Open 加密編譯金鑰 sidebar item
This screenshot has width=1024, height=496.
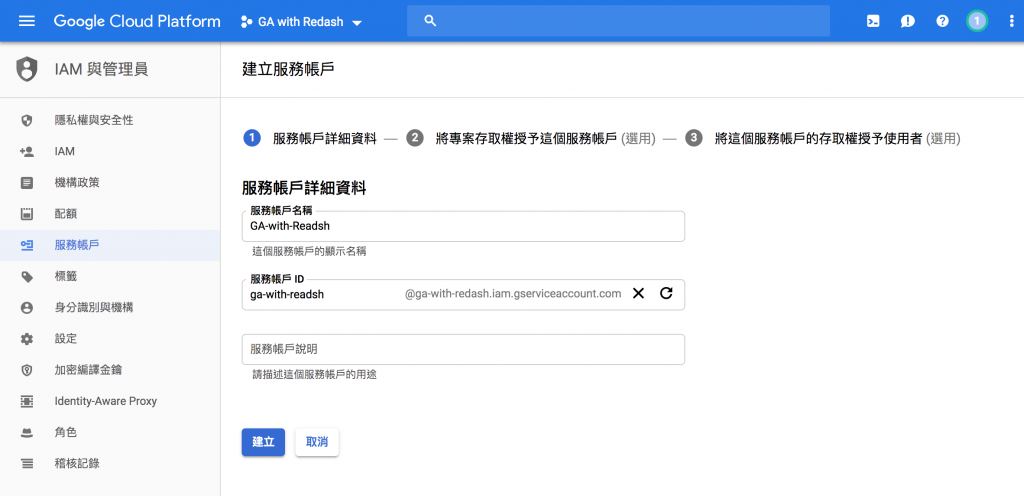tap(110, 370)
